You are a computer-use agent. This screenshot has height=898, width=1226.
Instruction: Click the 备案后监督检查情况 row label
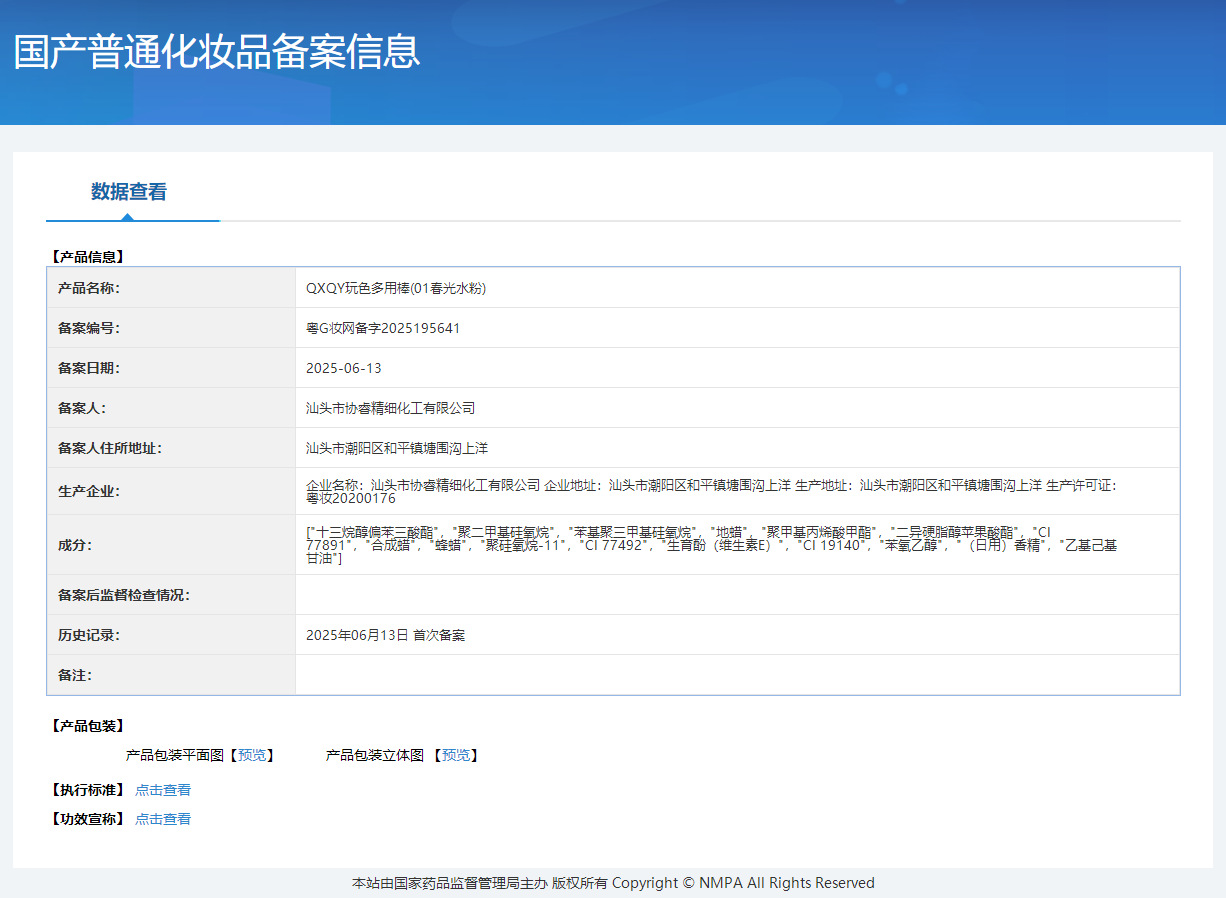[124, 595]
